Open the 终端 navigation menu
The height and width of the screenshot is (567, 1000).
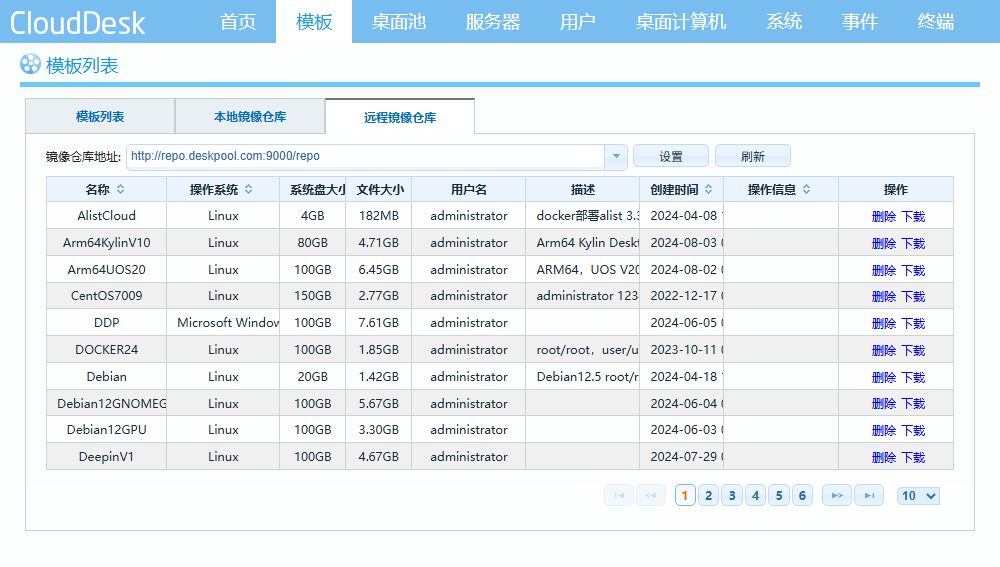pos(936,22)
